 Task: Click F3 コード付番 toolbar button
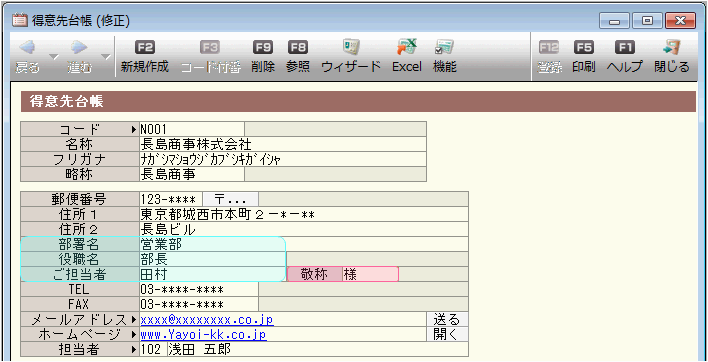pyautogui.click(x=211, y=57)
